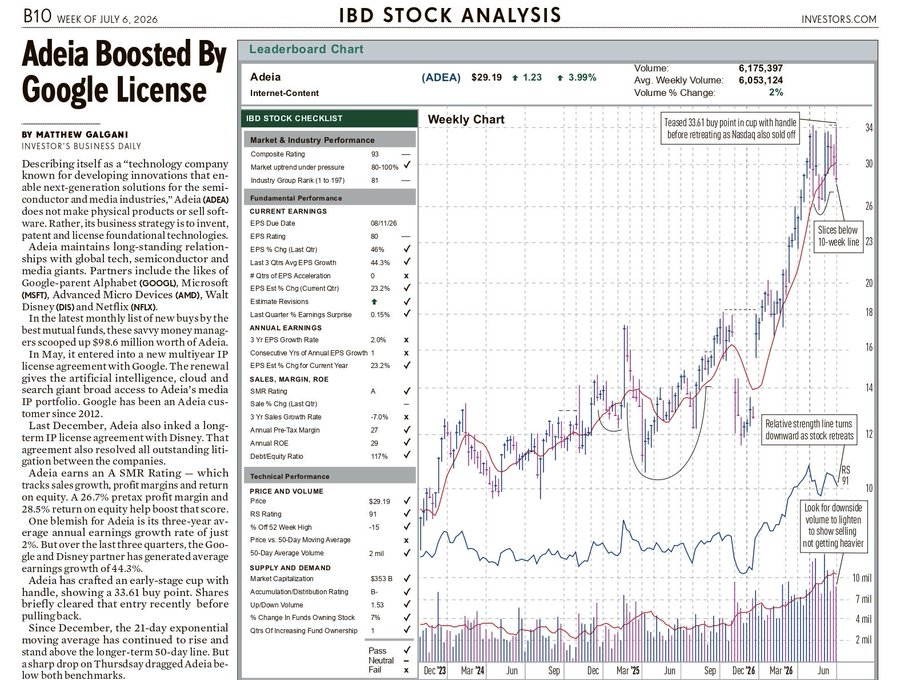This screenshot has height=680, width=900.
Task: Click the Slices below 10-week line annotation
Action: pos(838,236)
